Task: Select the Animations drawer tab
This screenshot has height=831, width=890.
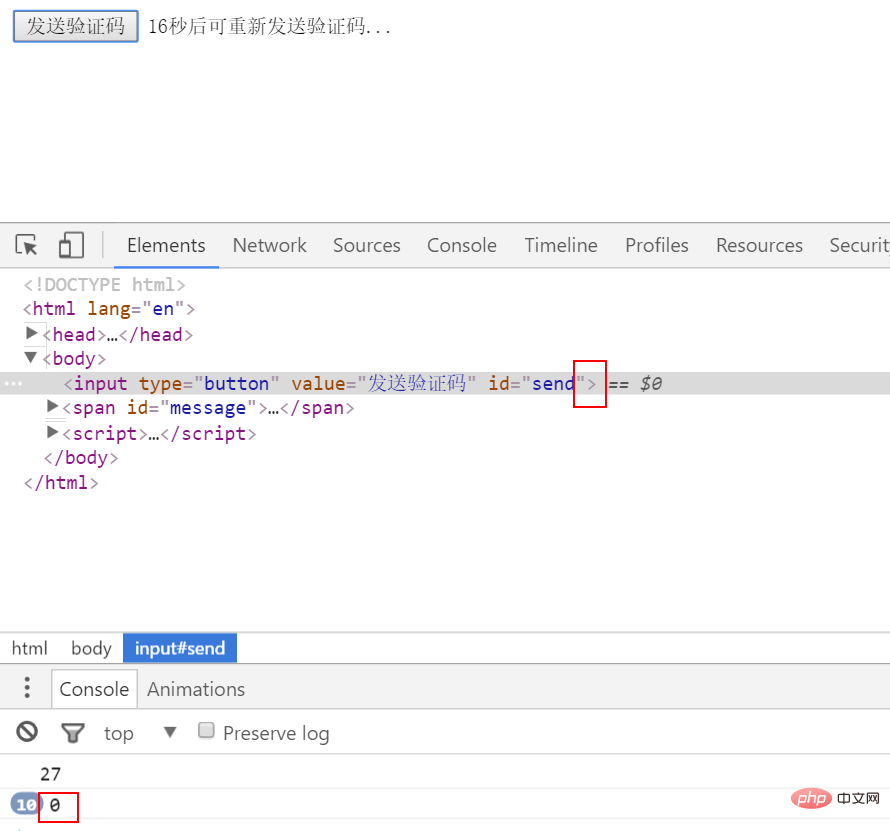Action: [196, 689]
